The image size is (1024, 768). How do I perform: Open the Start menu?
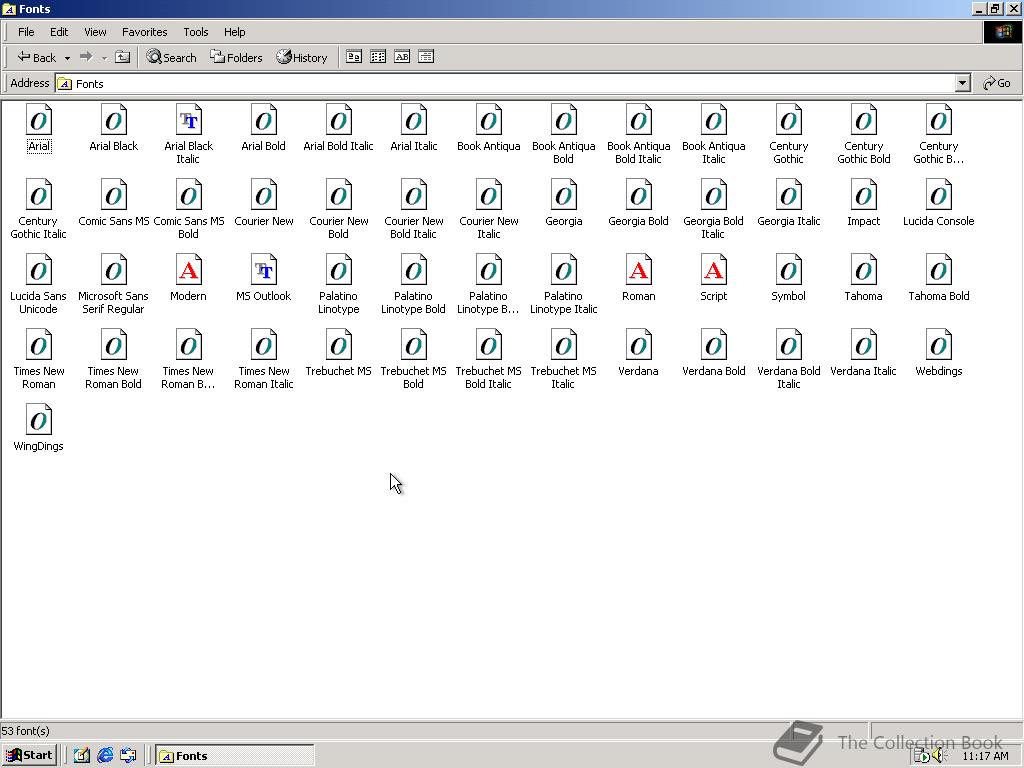[x=29, y=756]
